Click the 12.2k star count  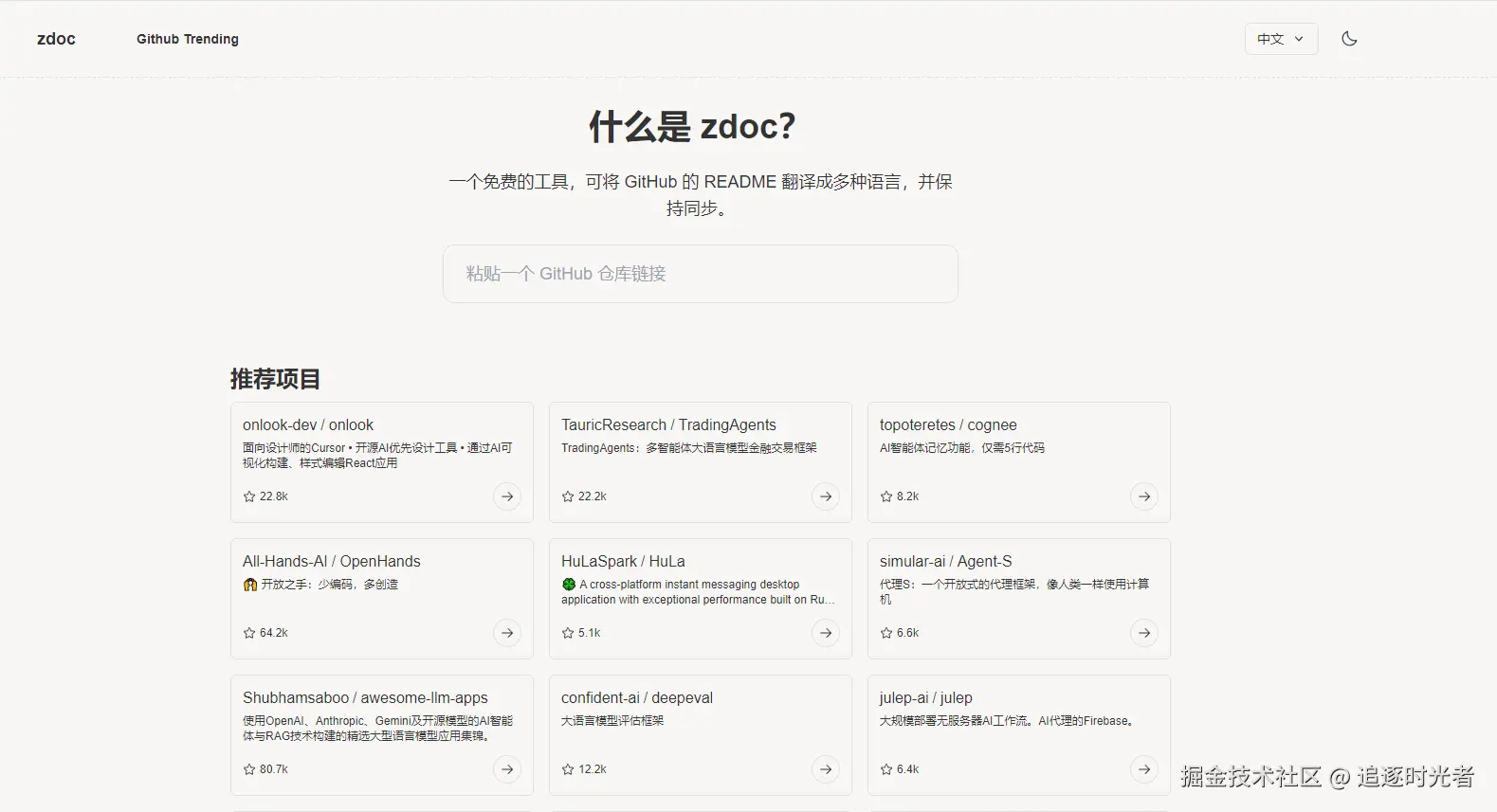(x=593, y=769)
